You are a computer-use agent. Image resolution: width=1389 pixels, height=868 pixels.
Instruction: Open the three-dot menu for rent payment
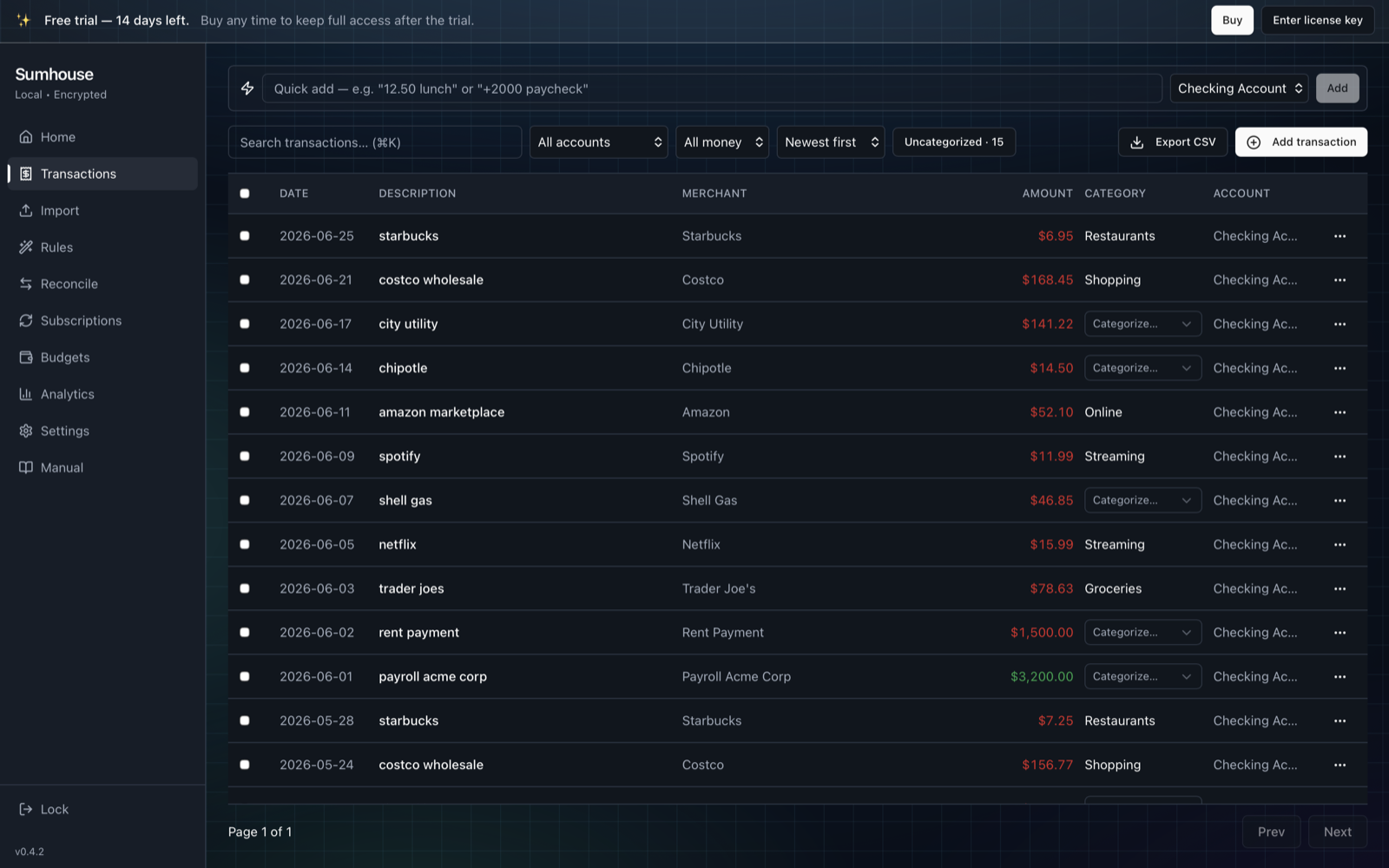pyautogui.click(x=1340, y=633)
